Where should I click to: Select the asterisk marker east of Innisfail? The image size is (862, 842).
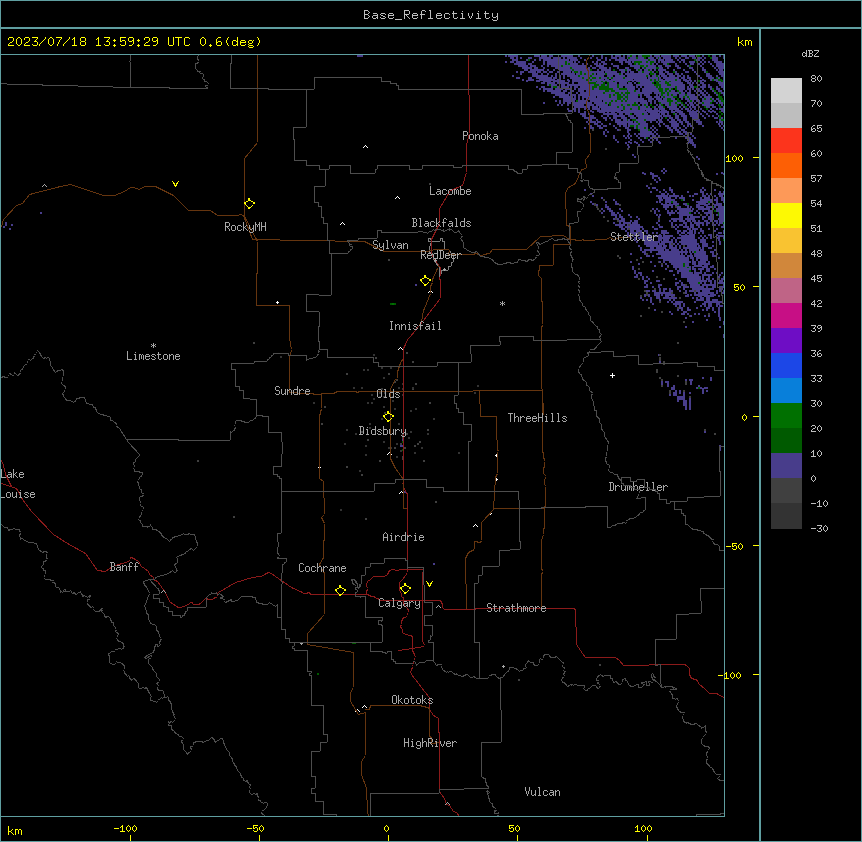(x=502, y=303)
